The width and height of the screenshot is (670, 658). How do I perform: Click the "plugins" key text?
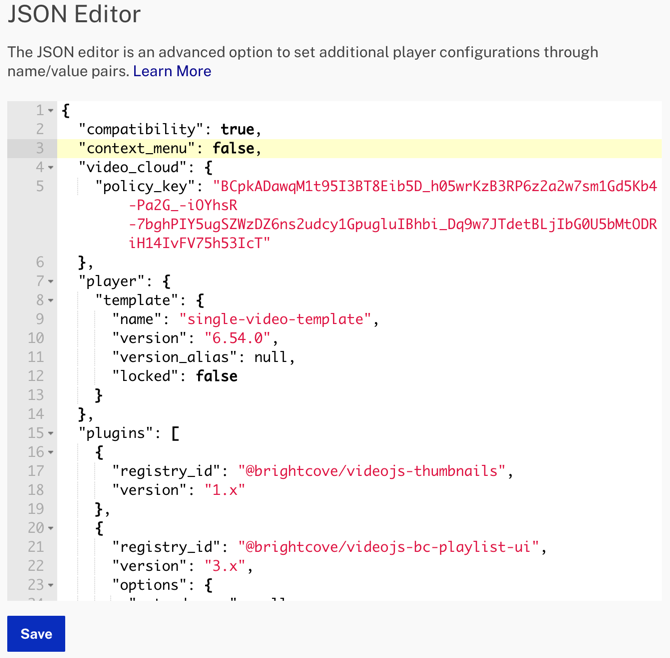pos(116,433)
